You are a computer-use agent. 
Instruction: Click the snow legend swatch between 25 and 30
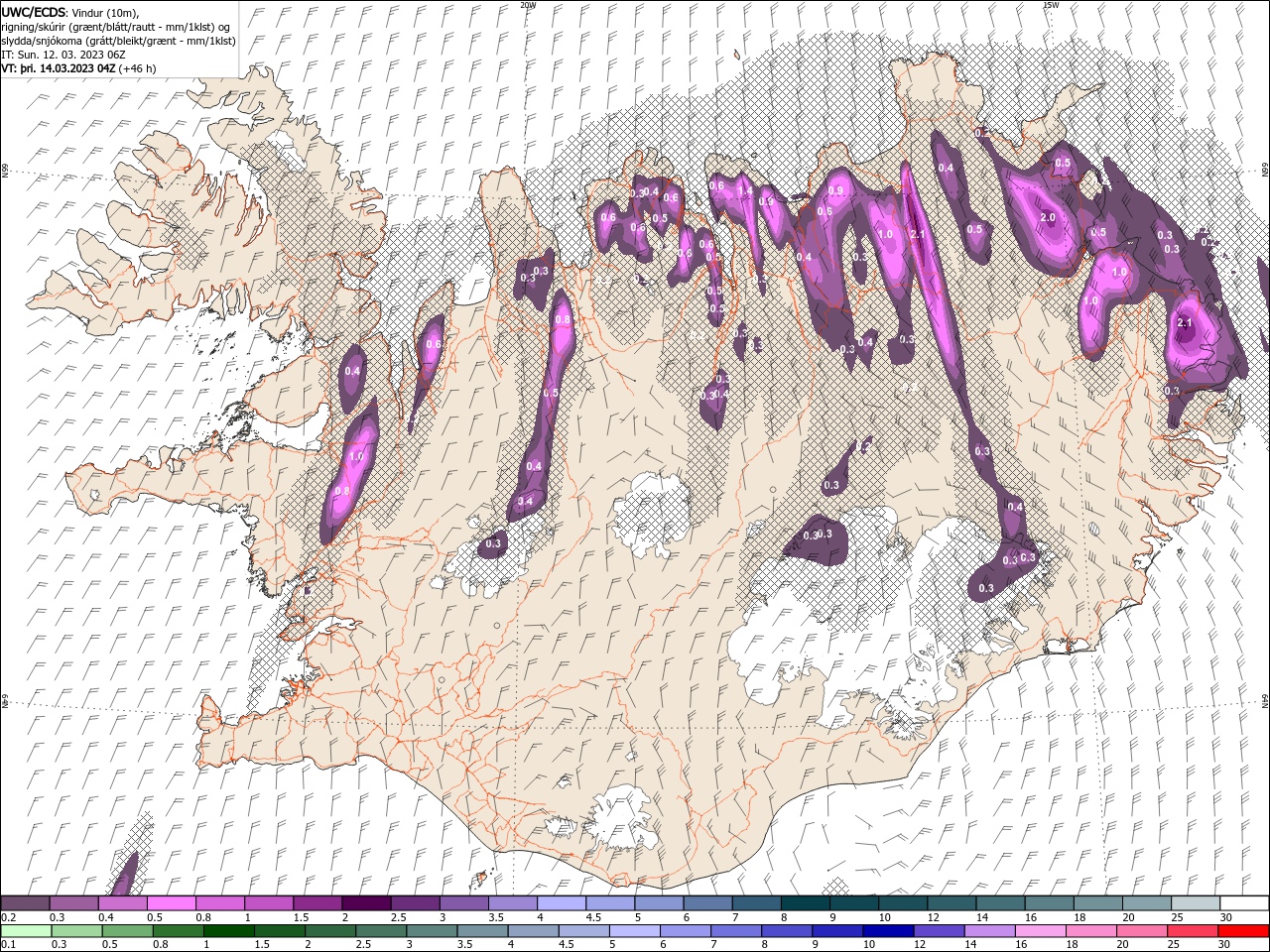[x=1195, y=903]
